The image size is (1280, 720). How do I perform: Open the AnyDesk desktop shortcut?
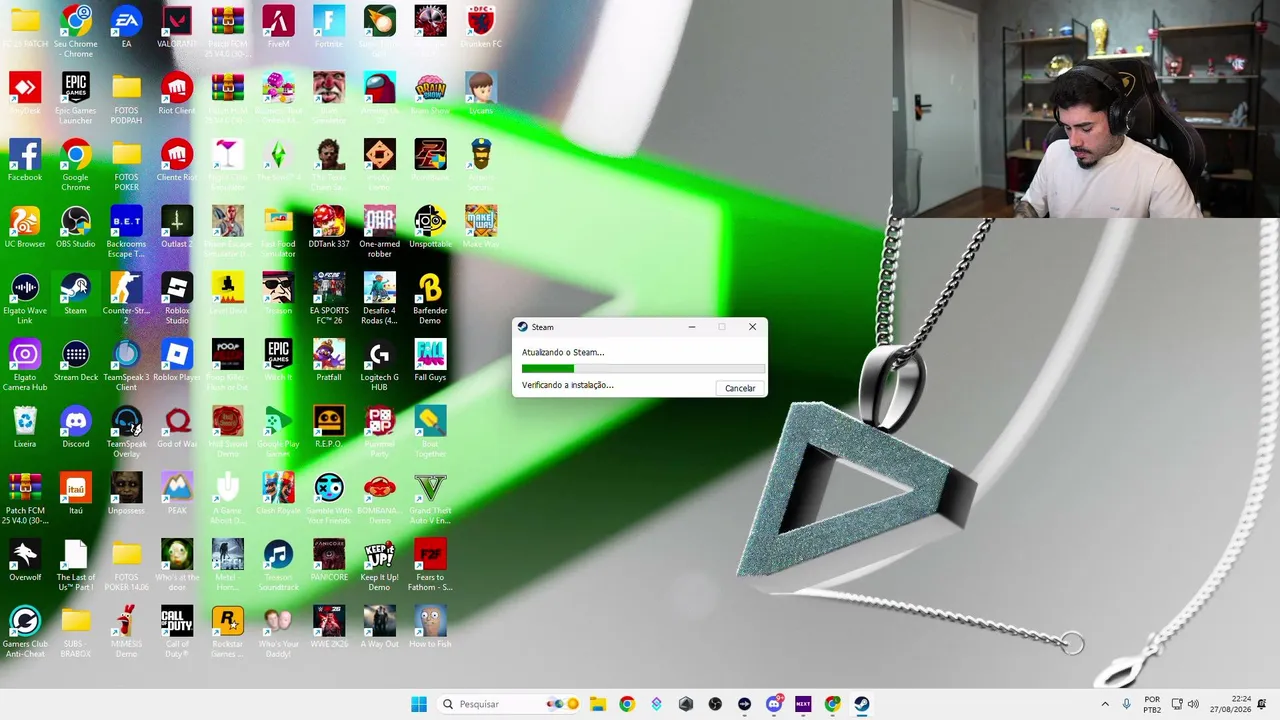click(x=25, y=94)
